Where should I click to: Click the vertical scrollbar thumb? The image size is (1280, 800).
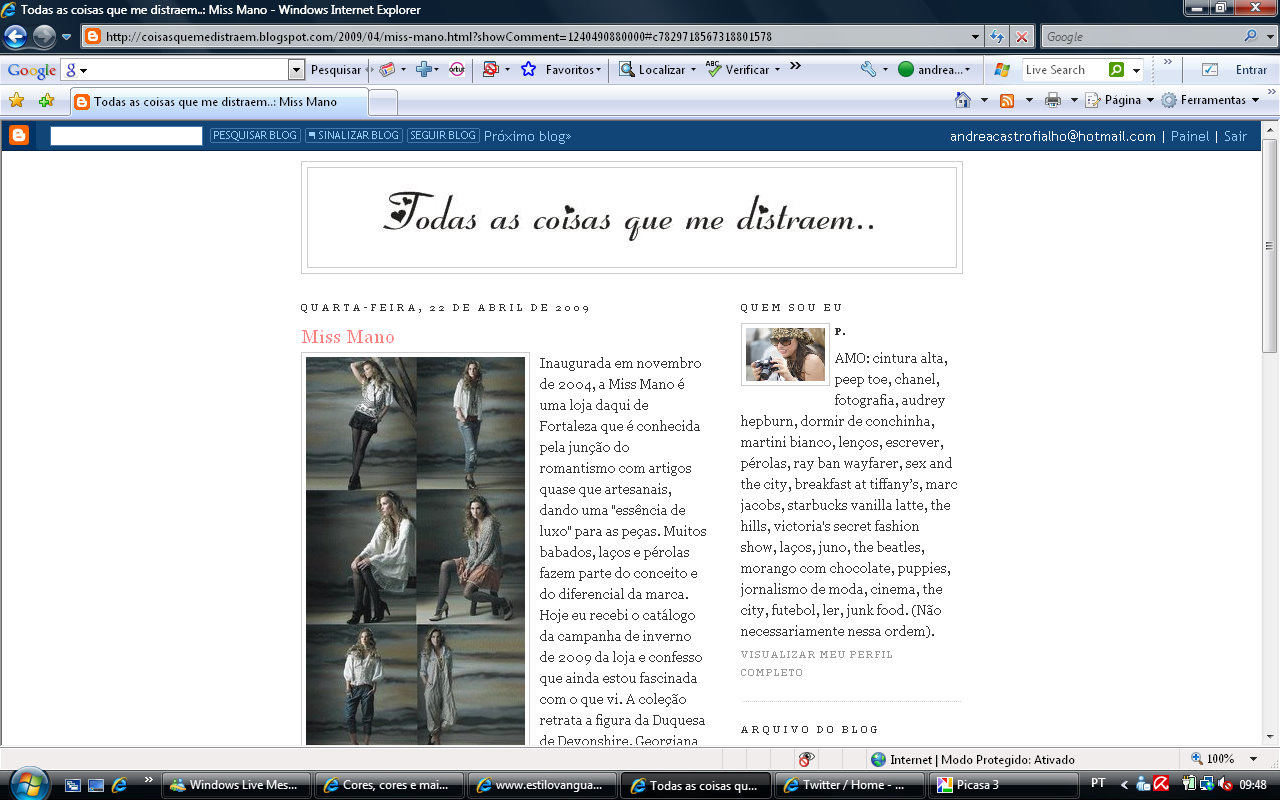[x=1270, y=245]
